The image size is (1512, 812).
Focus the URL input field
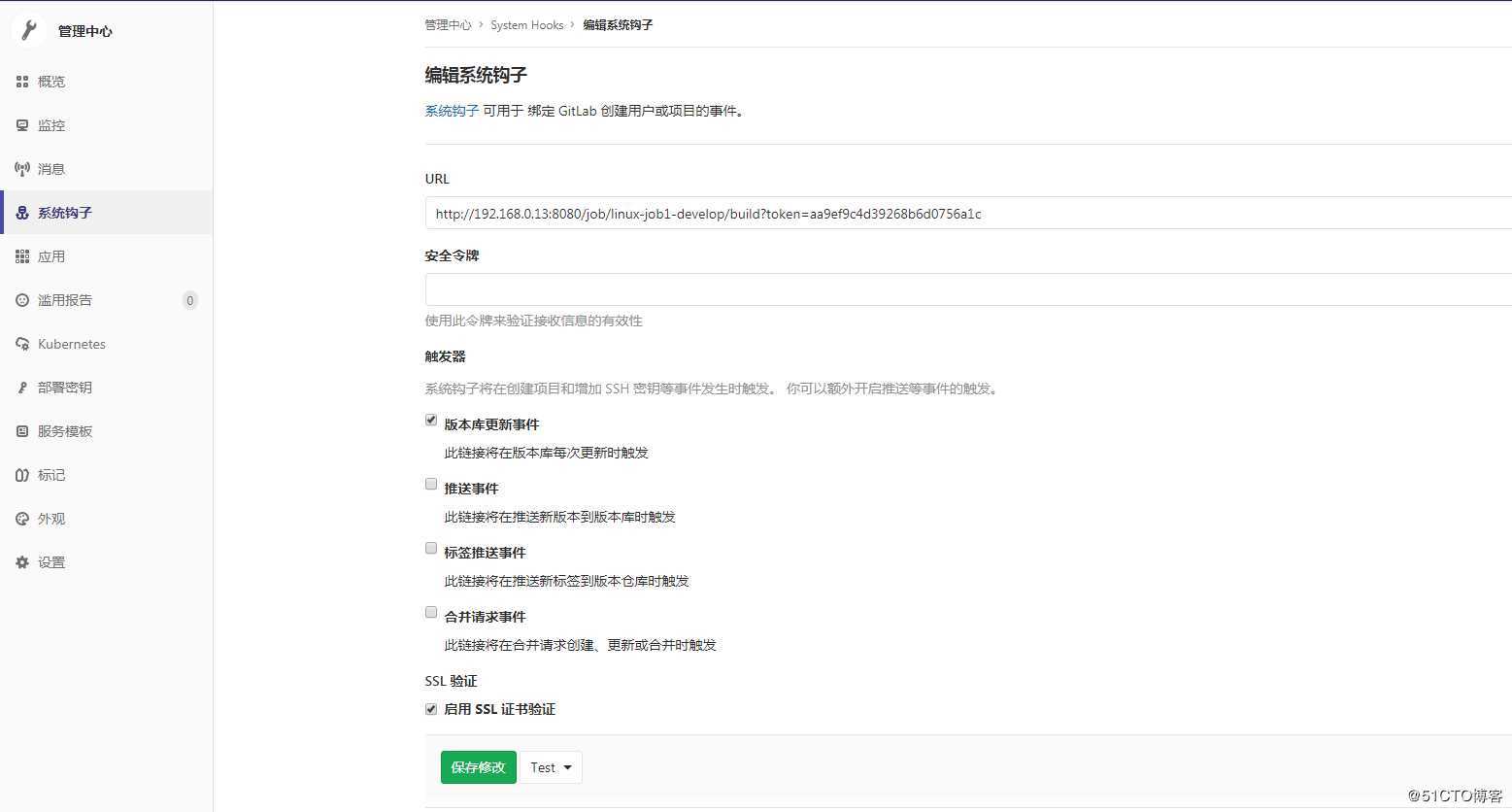coord(968,213)
